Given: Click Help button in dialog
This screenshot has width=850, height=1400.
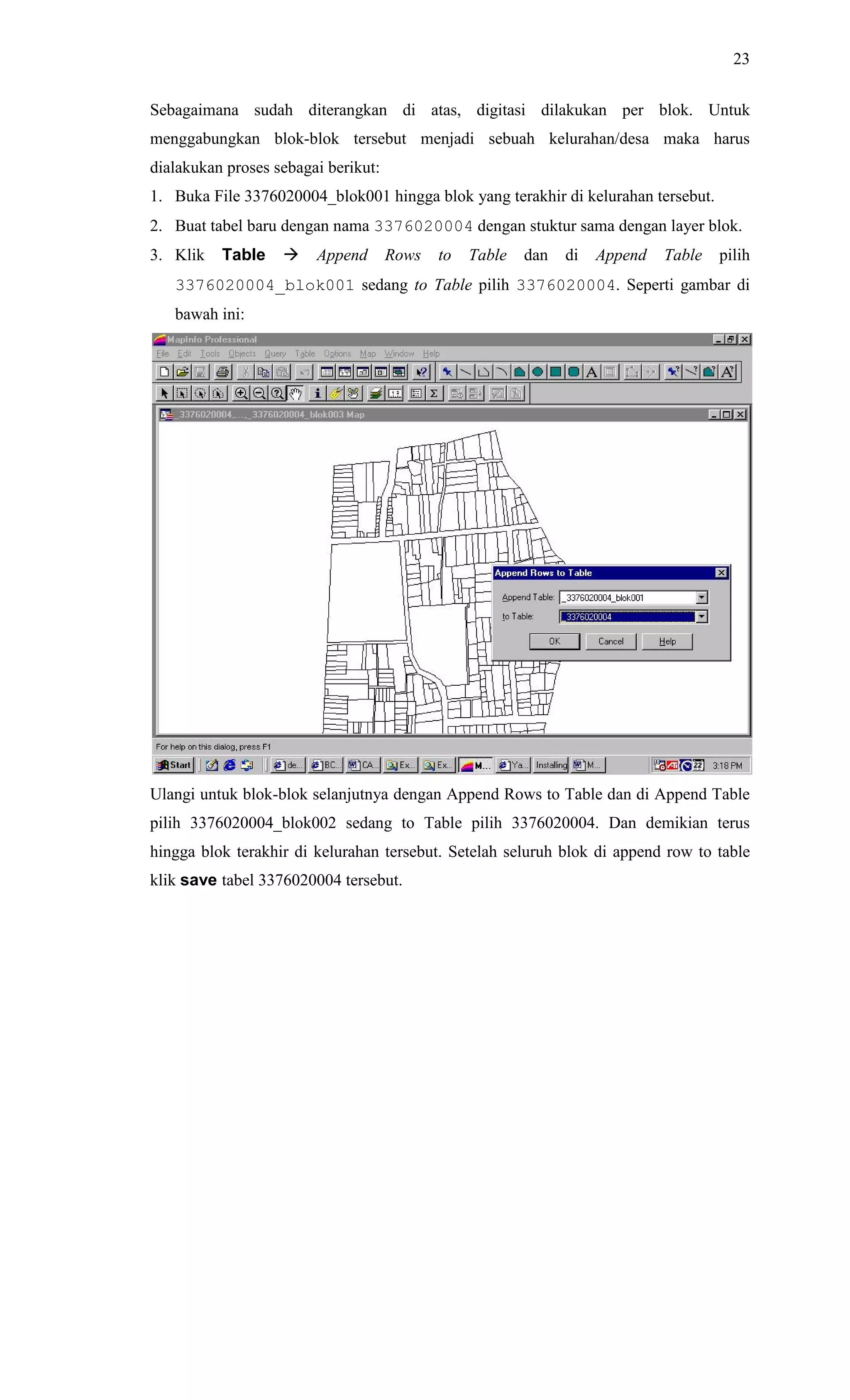Looking at the screenshot, I should coord(667,642).
